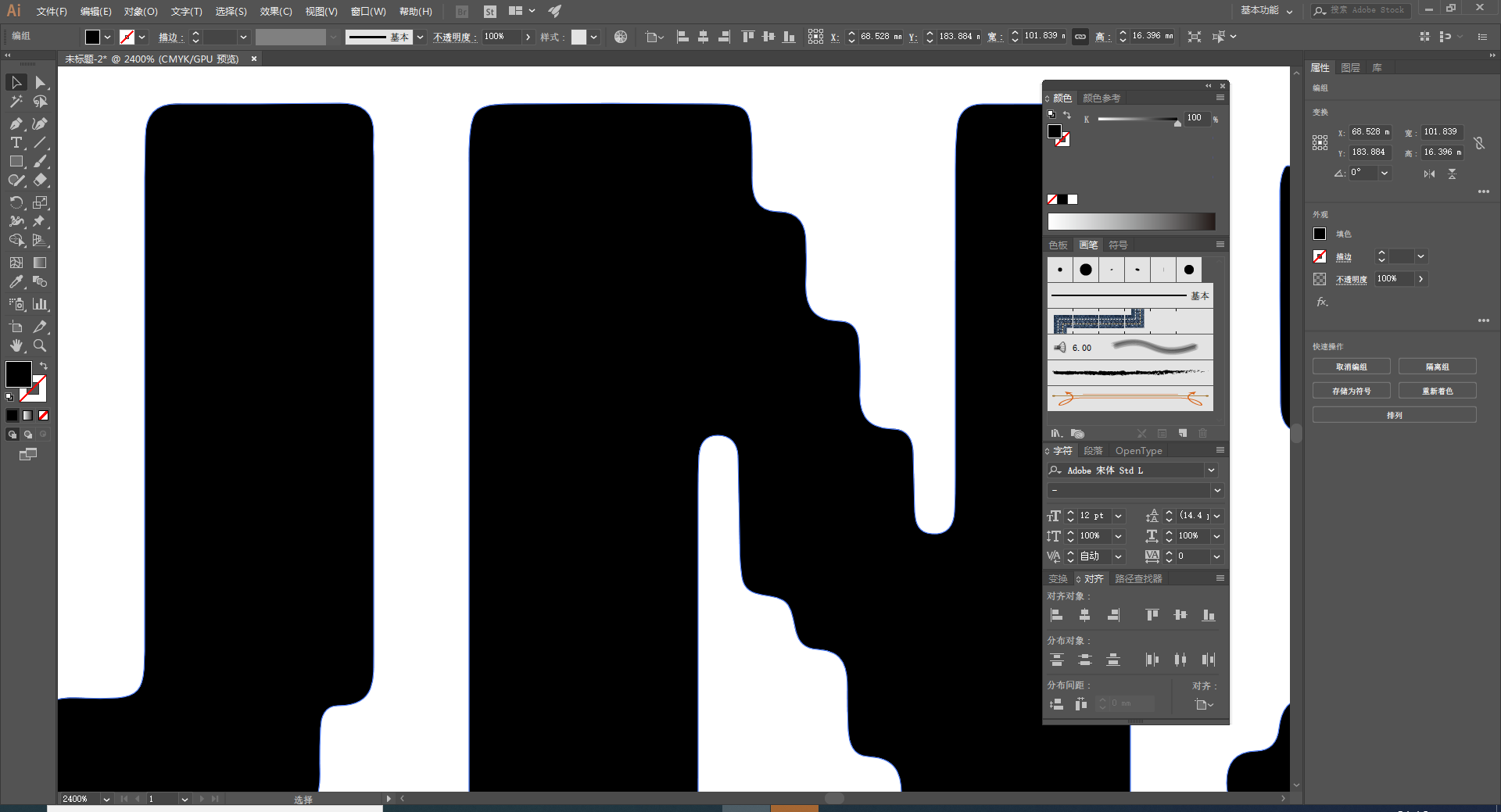Open the font size dropdown showing 12 pt
This screenshot has height=812, width=1501.
(1119, 516)
